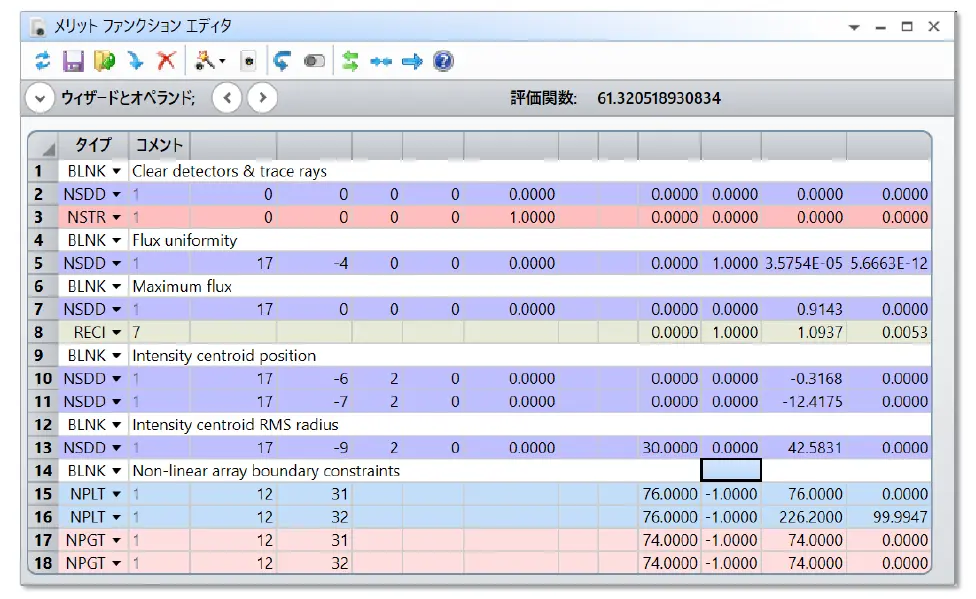
Task: Go to next operand with right chevron
Action: pyautogui.click(x=262, y=98)
